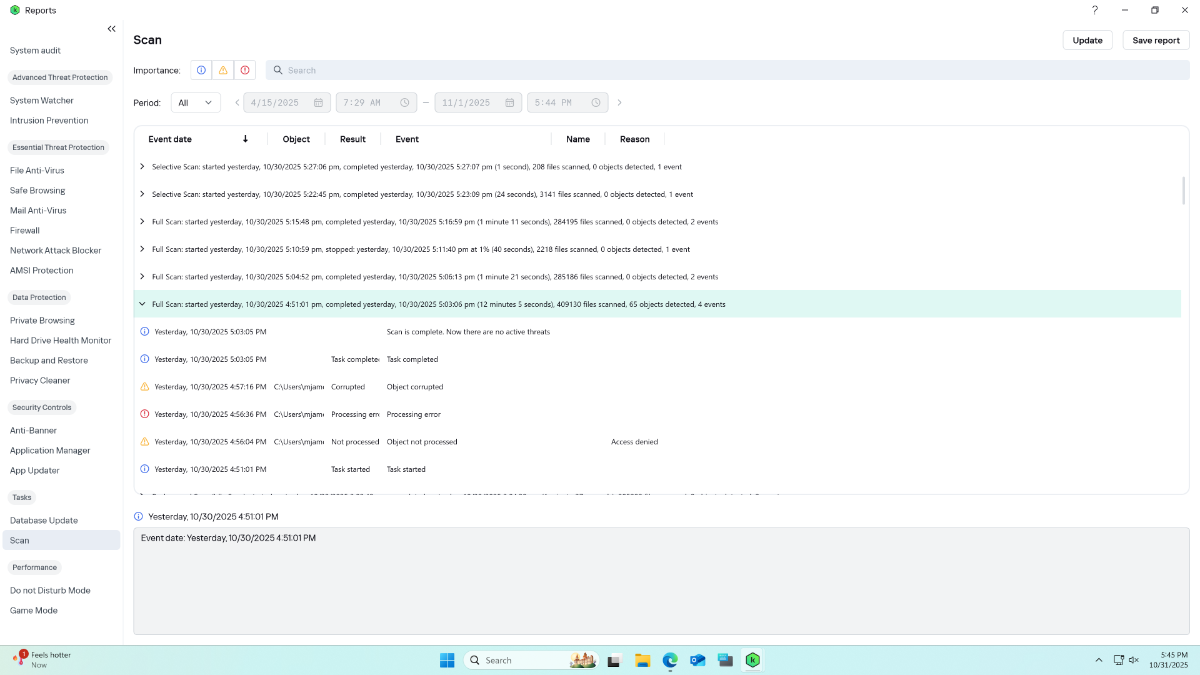Open help via question mark icon
This screenshot has width=1200, height=675.
click(x=1095, y=10)
